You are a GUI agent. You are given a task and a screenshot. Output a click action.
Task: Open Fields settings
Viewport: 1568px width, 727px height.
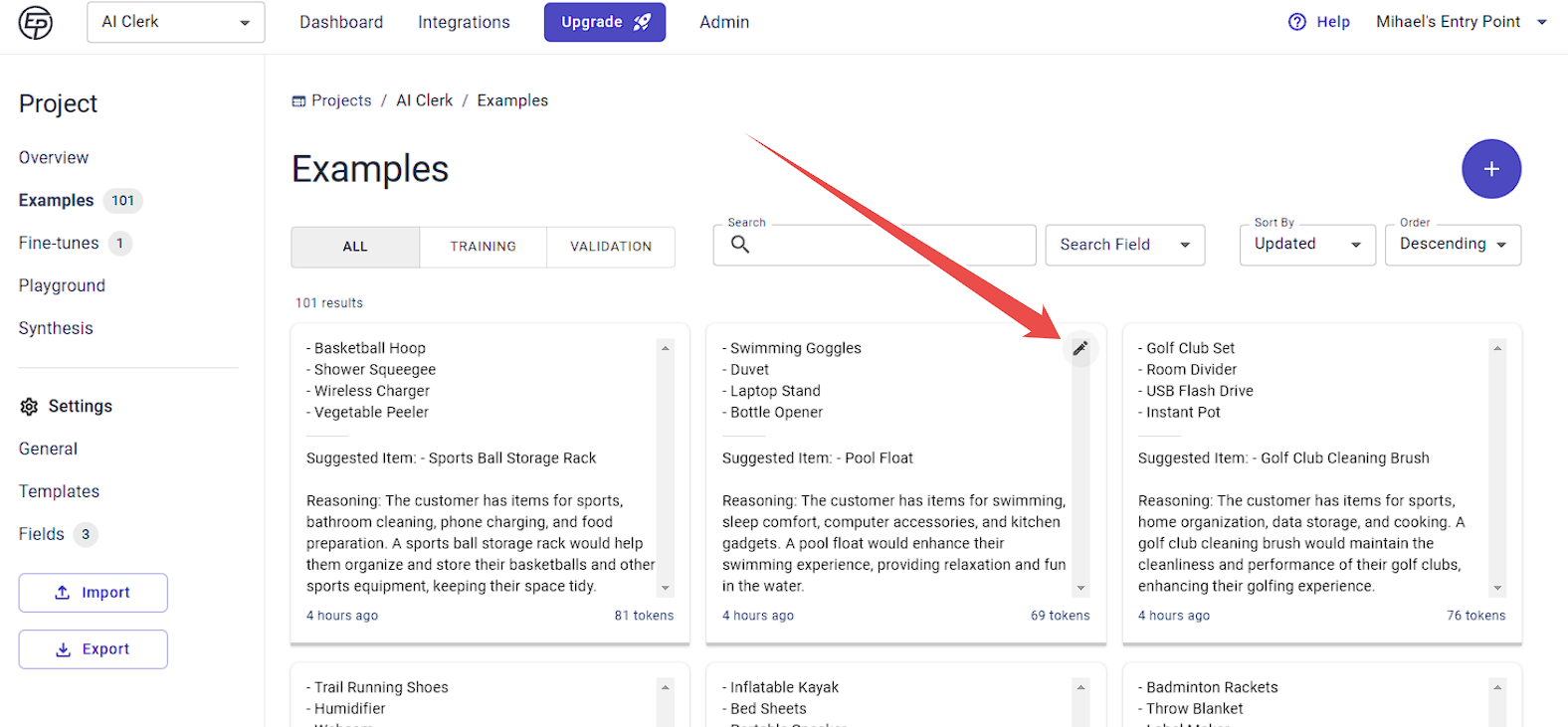(42, 535)
